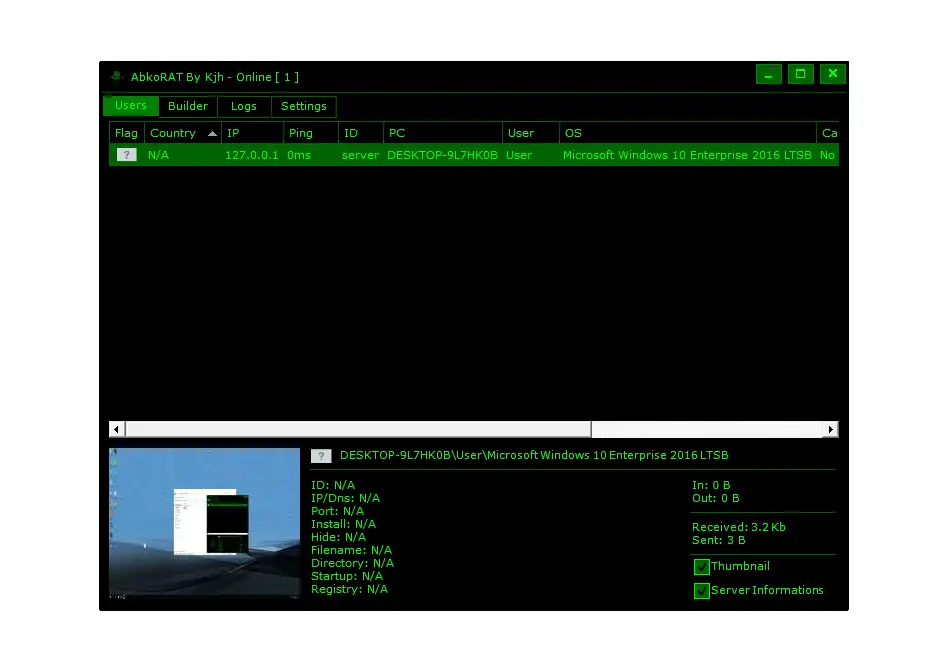Screen dimensions: 929x662
Task: Go to the Settings tab
Action: click(303, 106)
